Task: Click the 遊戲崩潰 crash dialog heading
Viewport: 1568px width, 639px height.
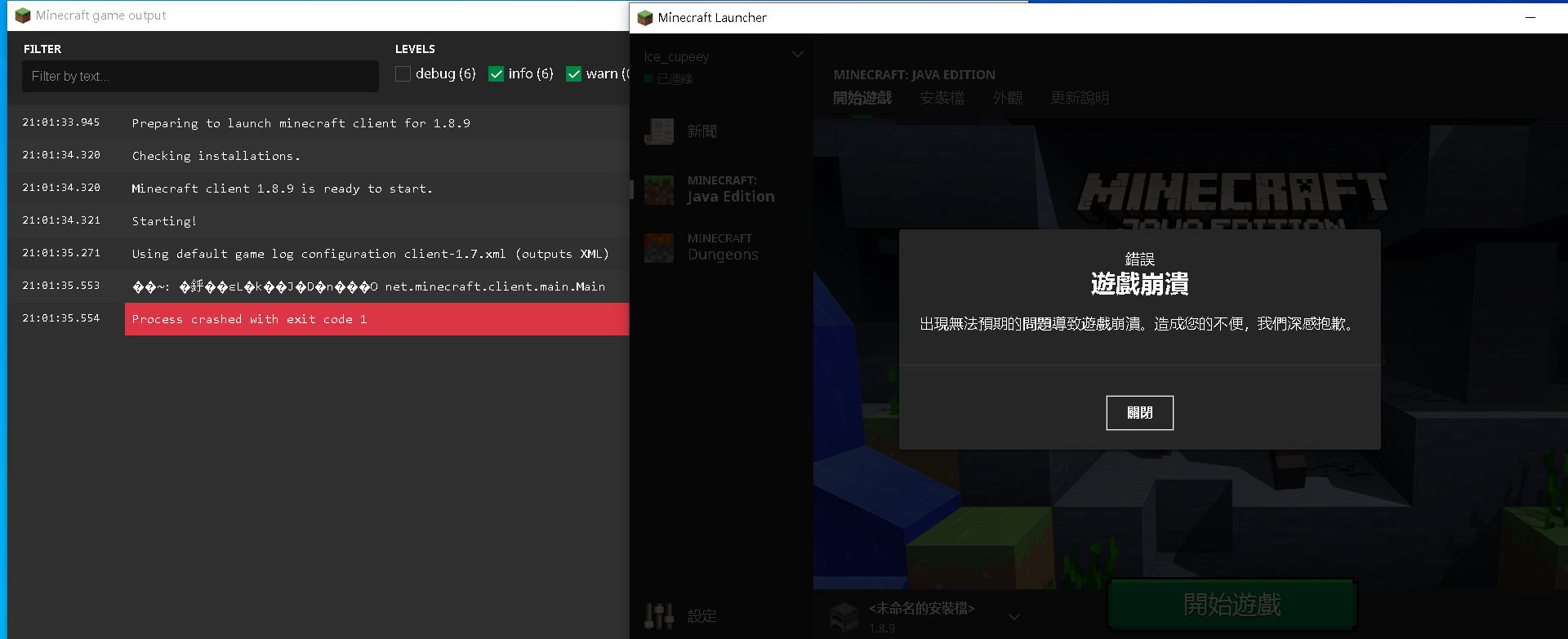Action: tap(1139, 284)
